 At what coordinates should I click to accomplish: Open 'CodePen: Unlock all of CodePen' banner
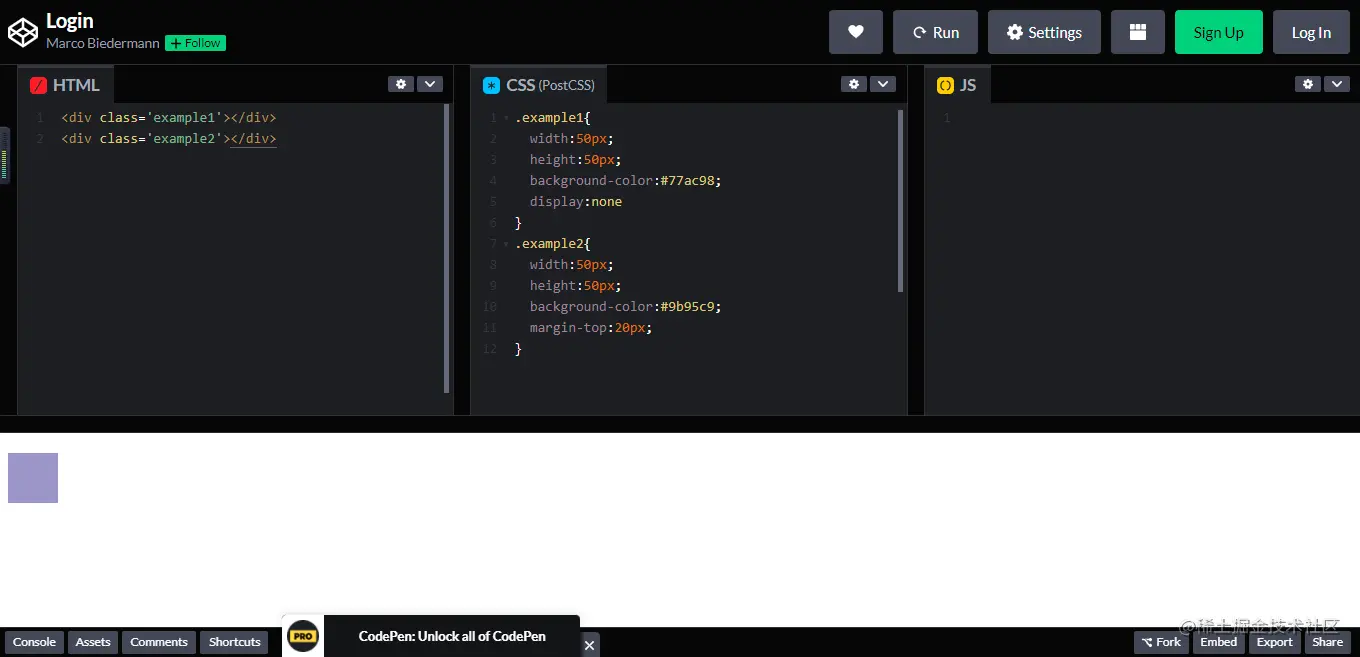[x=452, y=636]
